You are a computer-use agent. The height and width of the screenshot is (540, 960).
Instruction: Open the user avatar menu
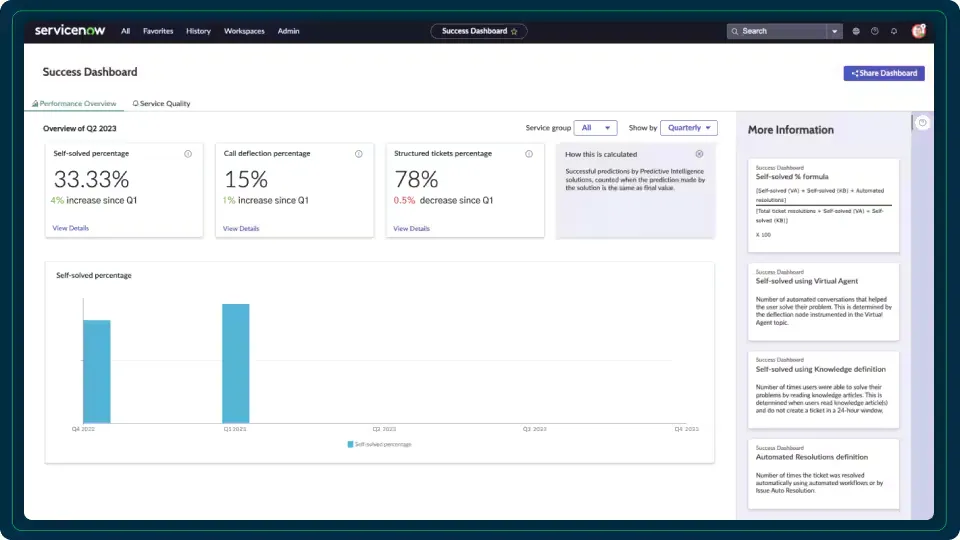coord(918,31)
